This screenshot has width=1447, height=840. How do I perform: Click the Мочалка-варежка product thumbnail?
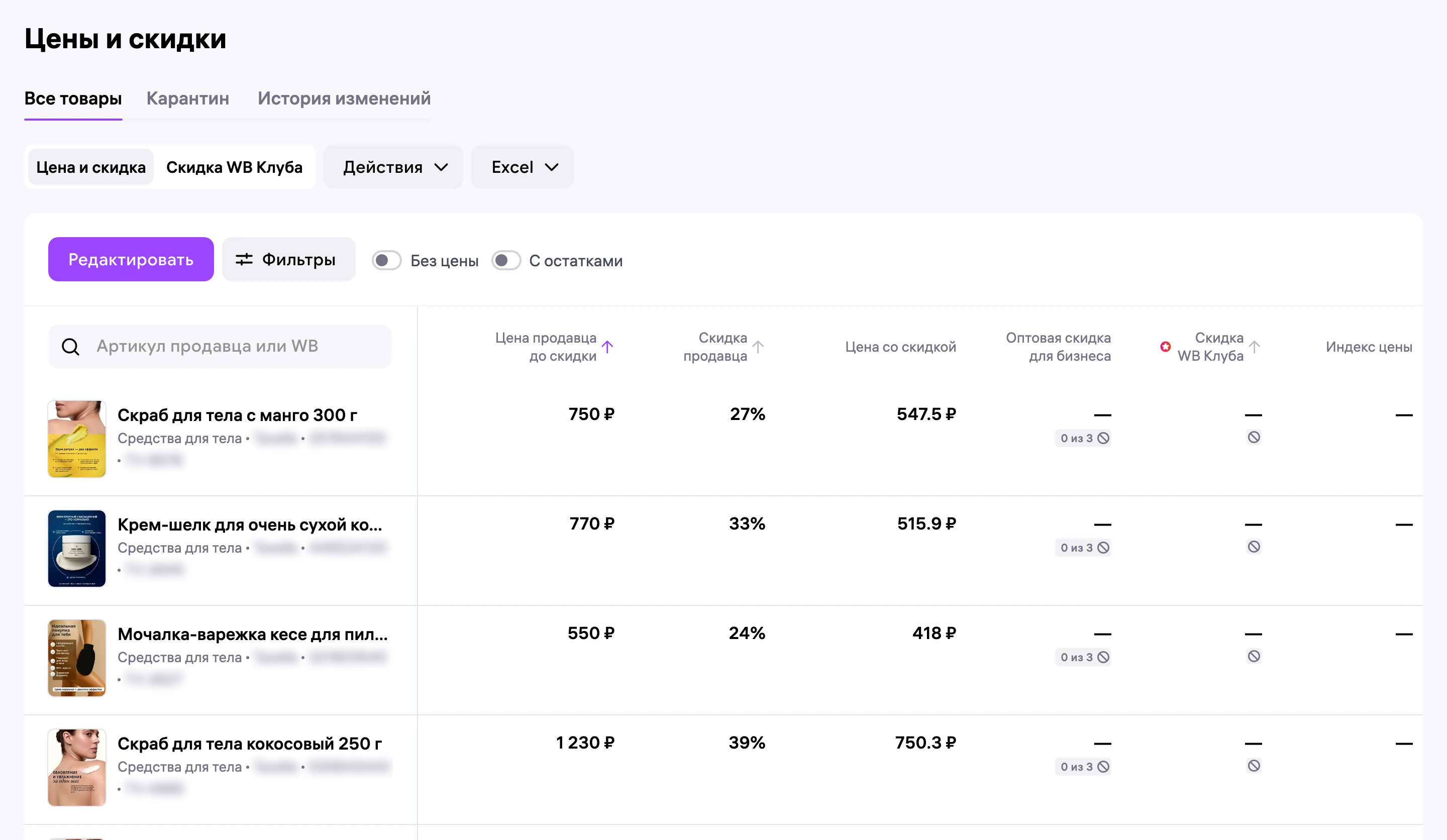[77, 658]
